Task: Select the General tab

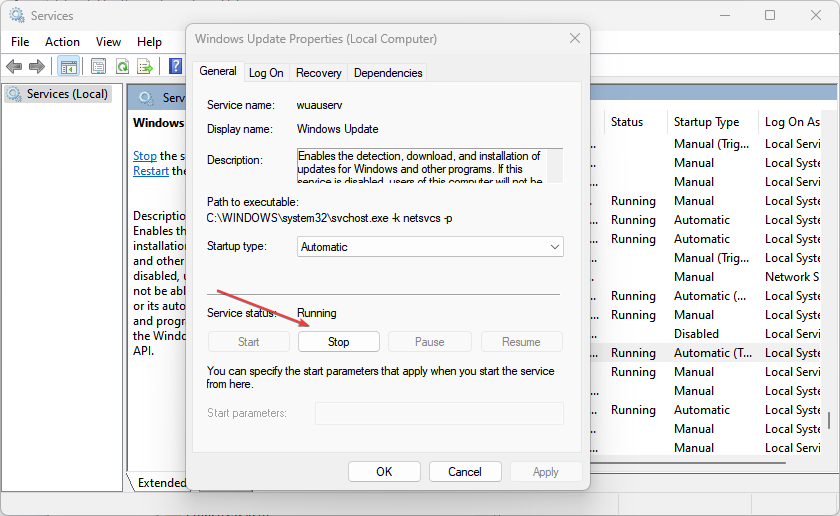Action: [218, 71]
